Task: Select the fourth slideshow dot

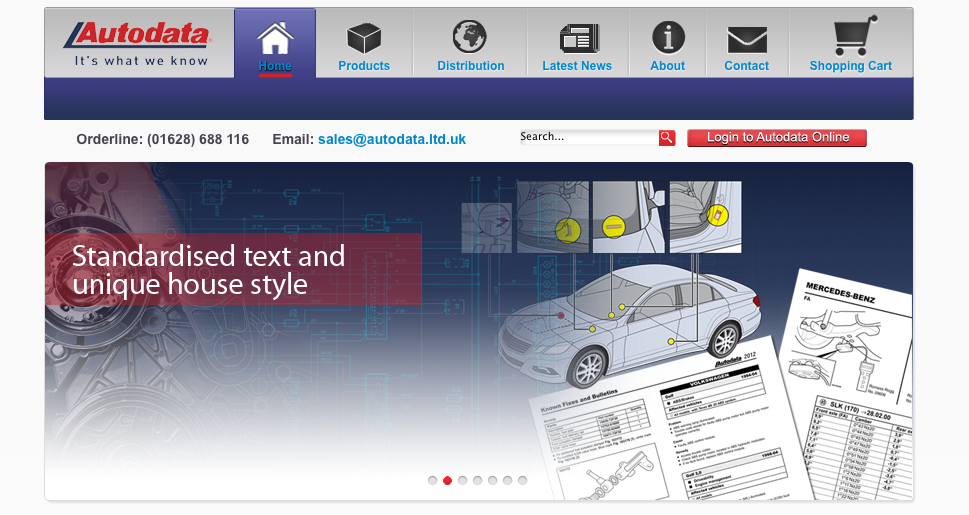Action: (478, 480)
